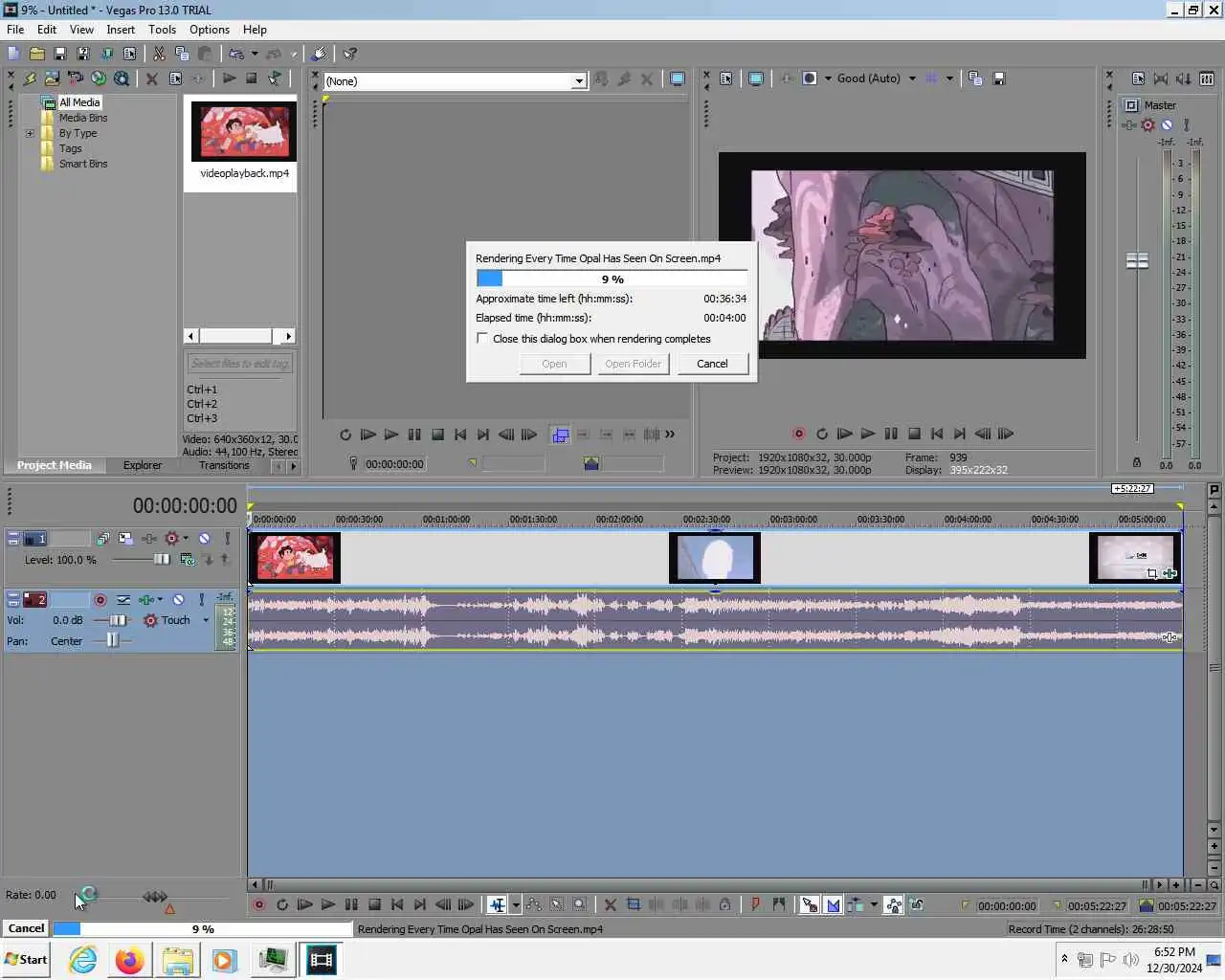1225x980 pixels.
Task: Click the Save project floppy icon
Action: pos(59,54)
